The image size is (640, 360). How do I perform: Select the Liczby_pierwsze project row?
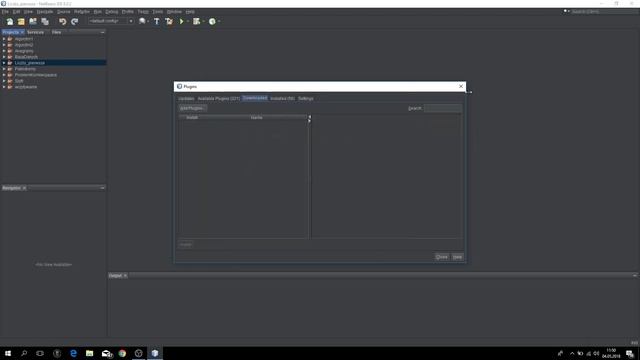tap(53, 63)
